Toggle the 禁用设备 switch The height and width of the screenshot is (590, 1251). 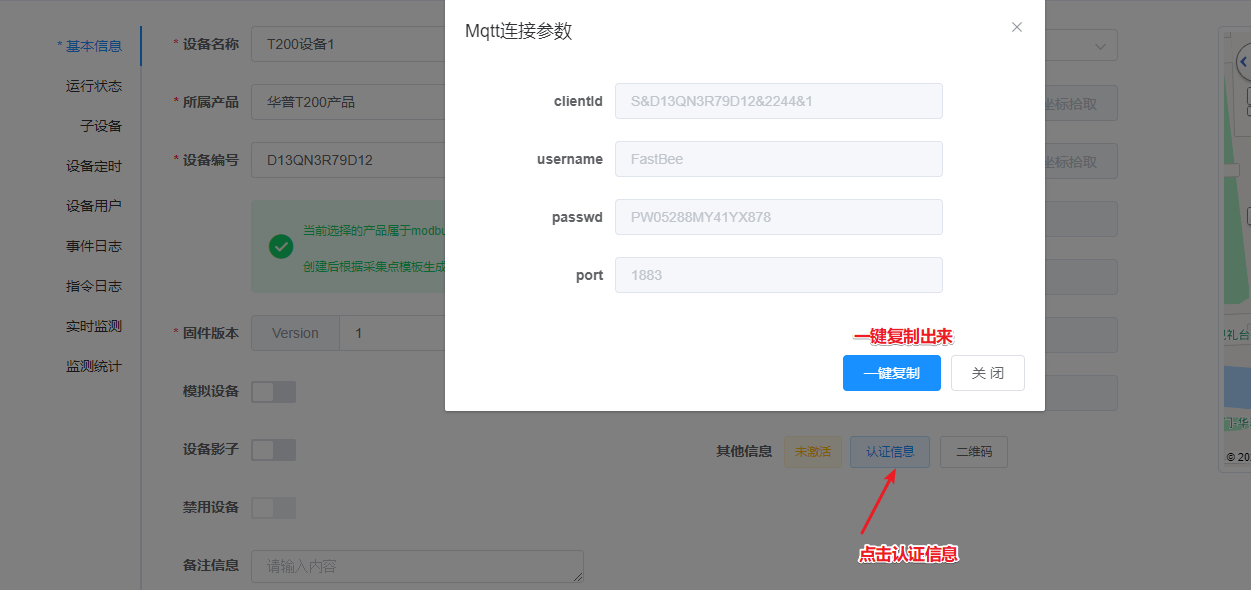273,508
